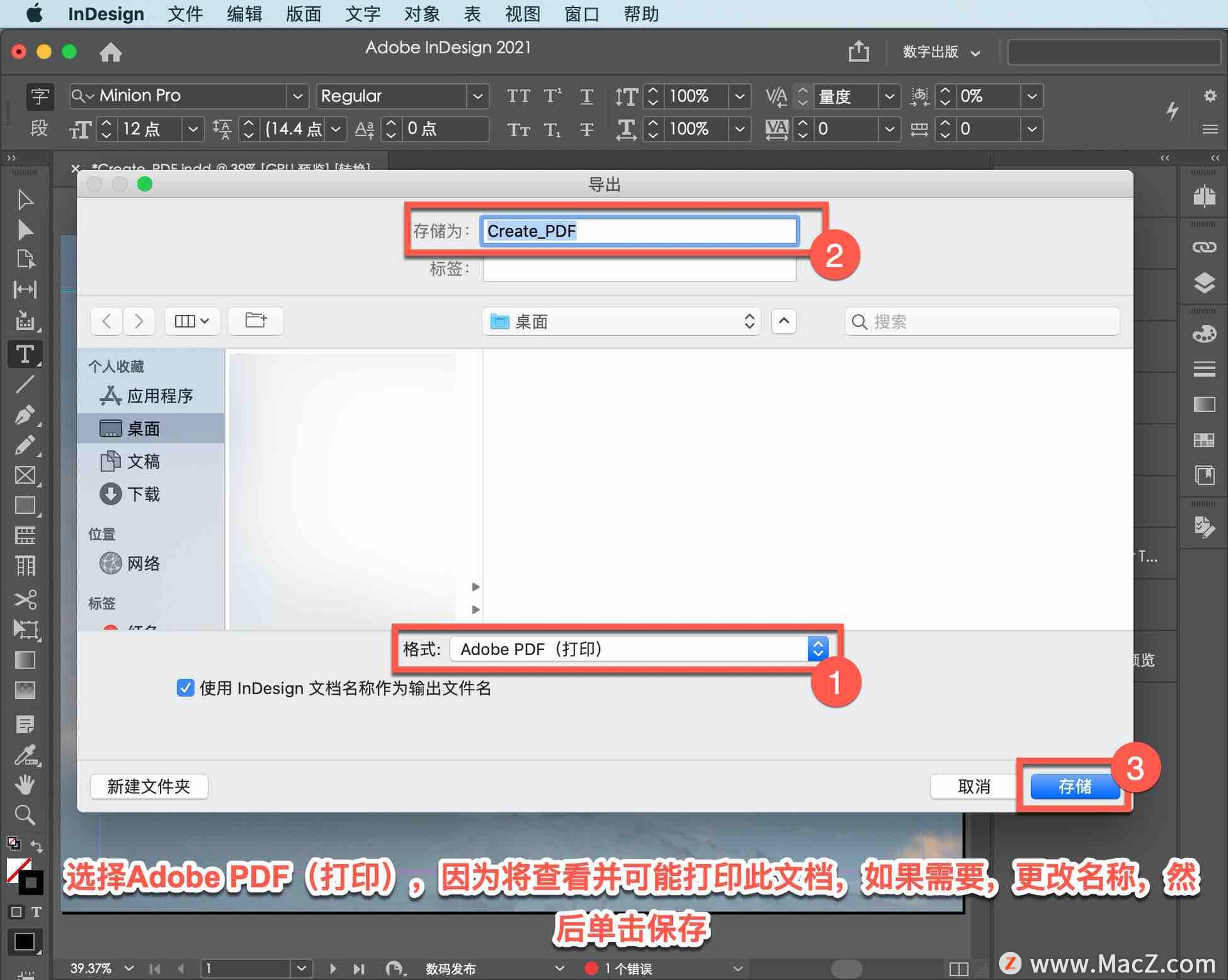Select the Scissors tool
Viewport: 1228px width, 980px height.
pyautogui.click(x=25, y=599)
